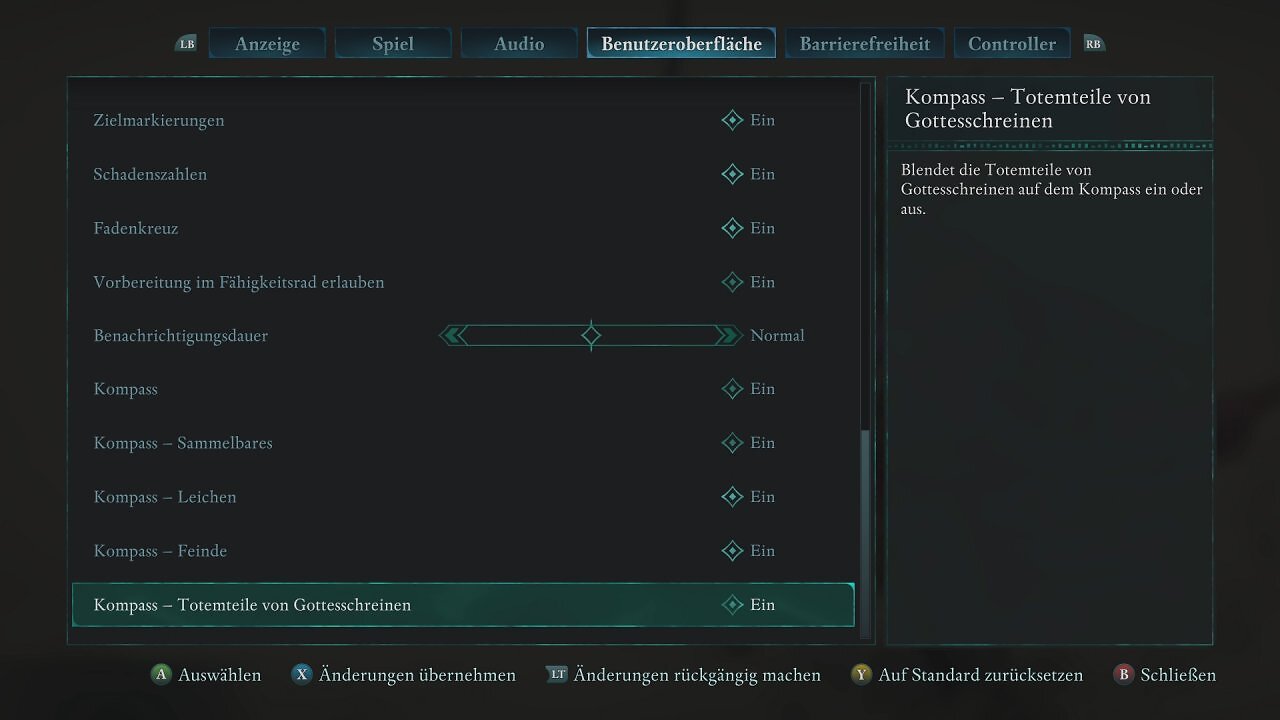The height and width of the screenshot is (720, 1280).
Task: Click the red B button icon
Action: [1123, 675]
